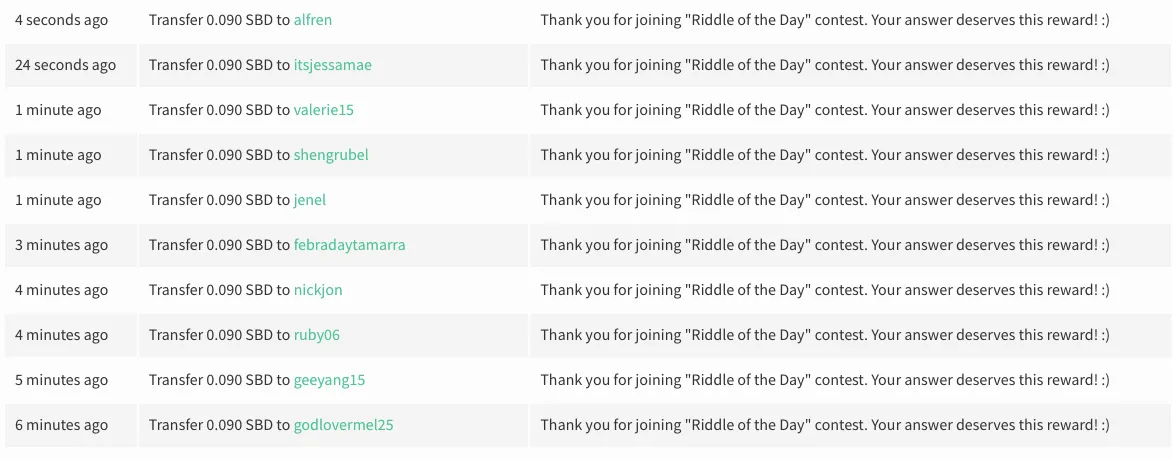
Task: Click 'Transfer 0.090 SBD to' text in ruby06's row
Action: tap(219, 335)
